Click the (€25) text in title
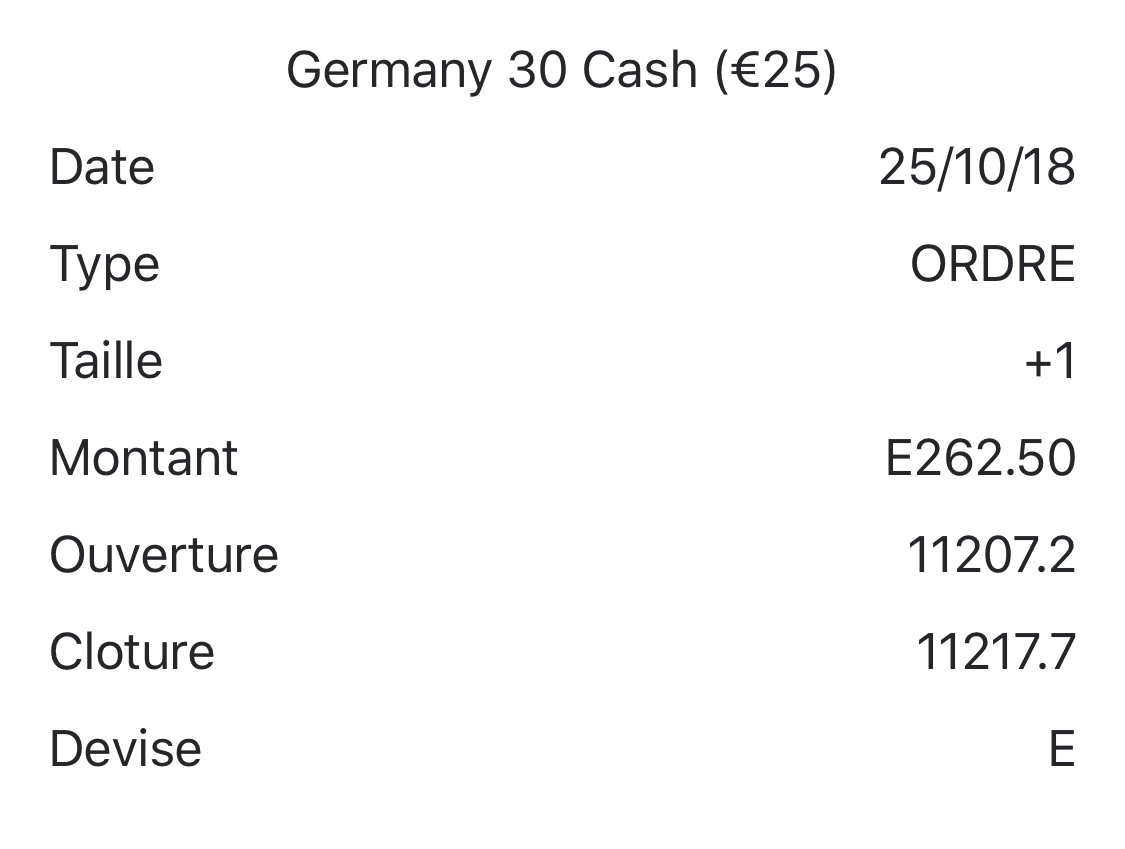Screen dimensions: 1125x849 (x=776, y=71)
